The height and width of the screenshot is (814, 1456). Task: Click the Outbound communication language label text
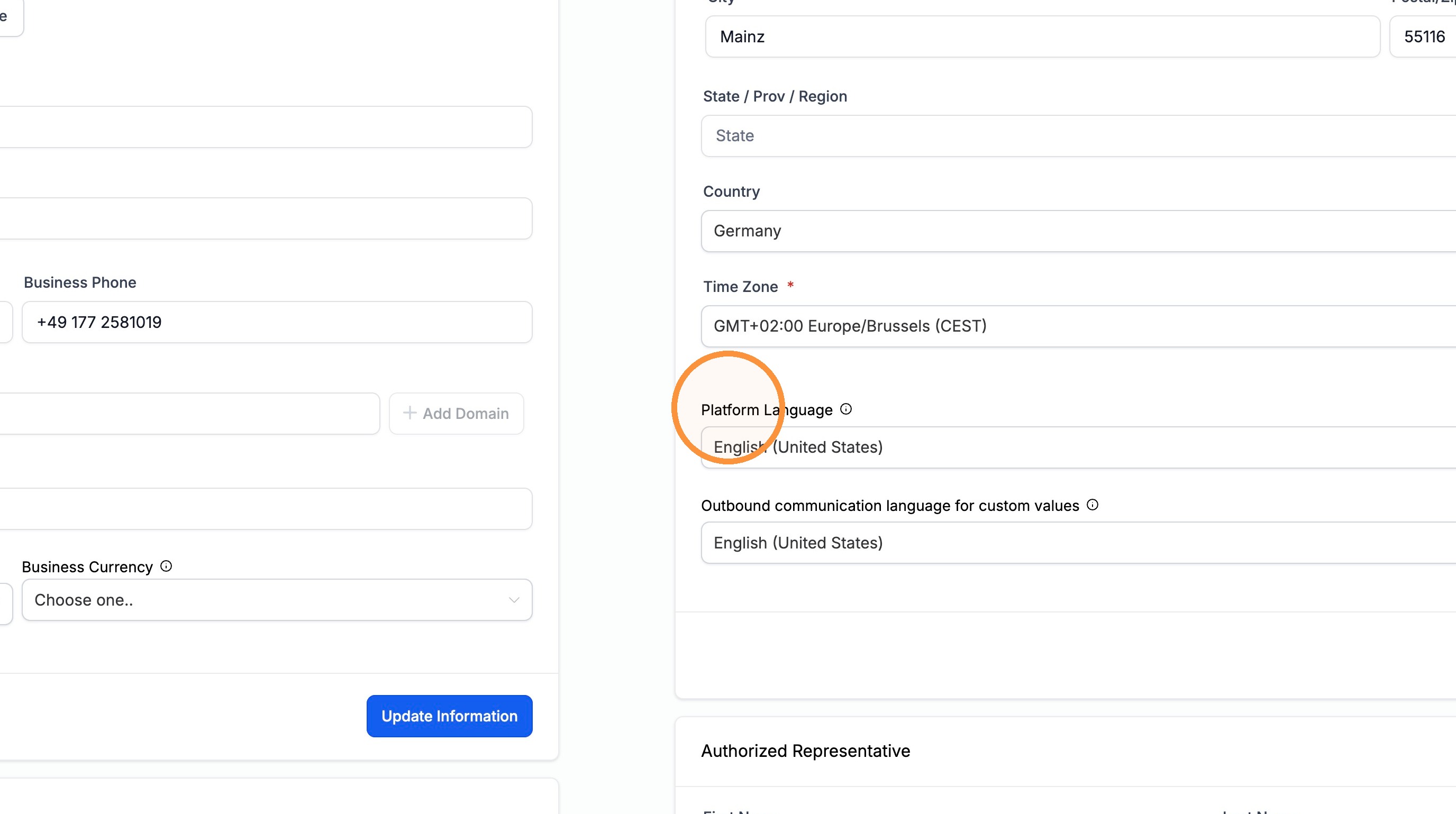coord(890,506)
